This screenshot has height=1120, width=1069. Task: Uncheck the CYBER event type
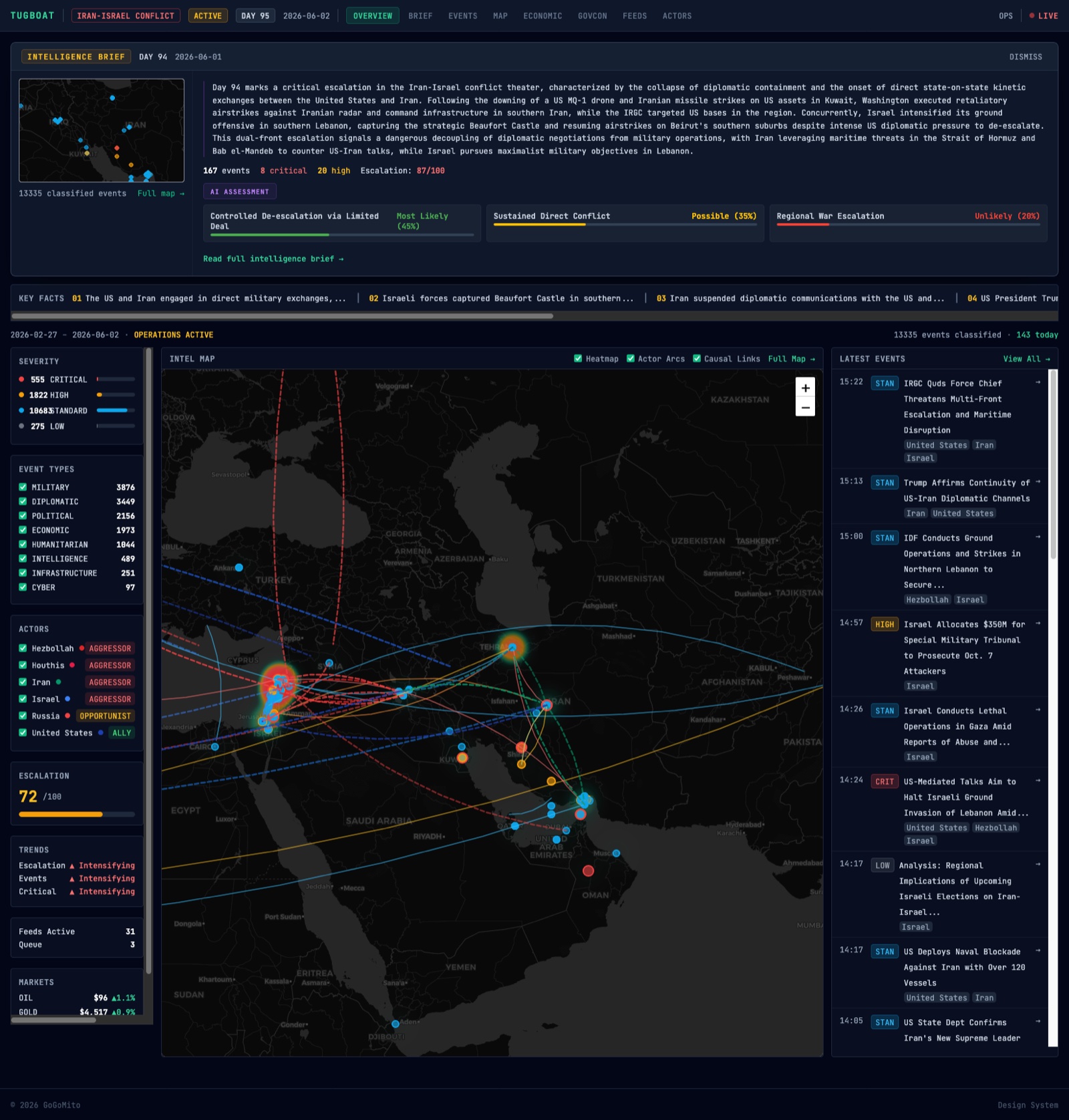pyautogui.click(x=23, y=587)
